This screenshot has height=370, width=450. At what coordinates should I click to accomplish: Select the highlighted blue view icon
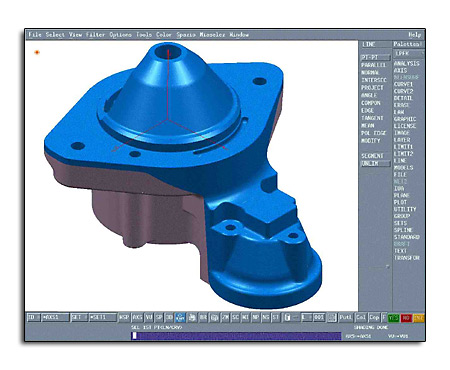click(180, 317)
